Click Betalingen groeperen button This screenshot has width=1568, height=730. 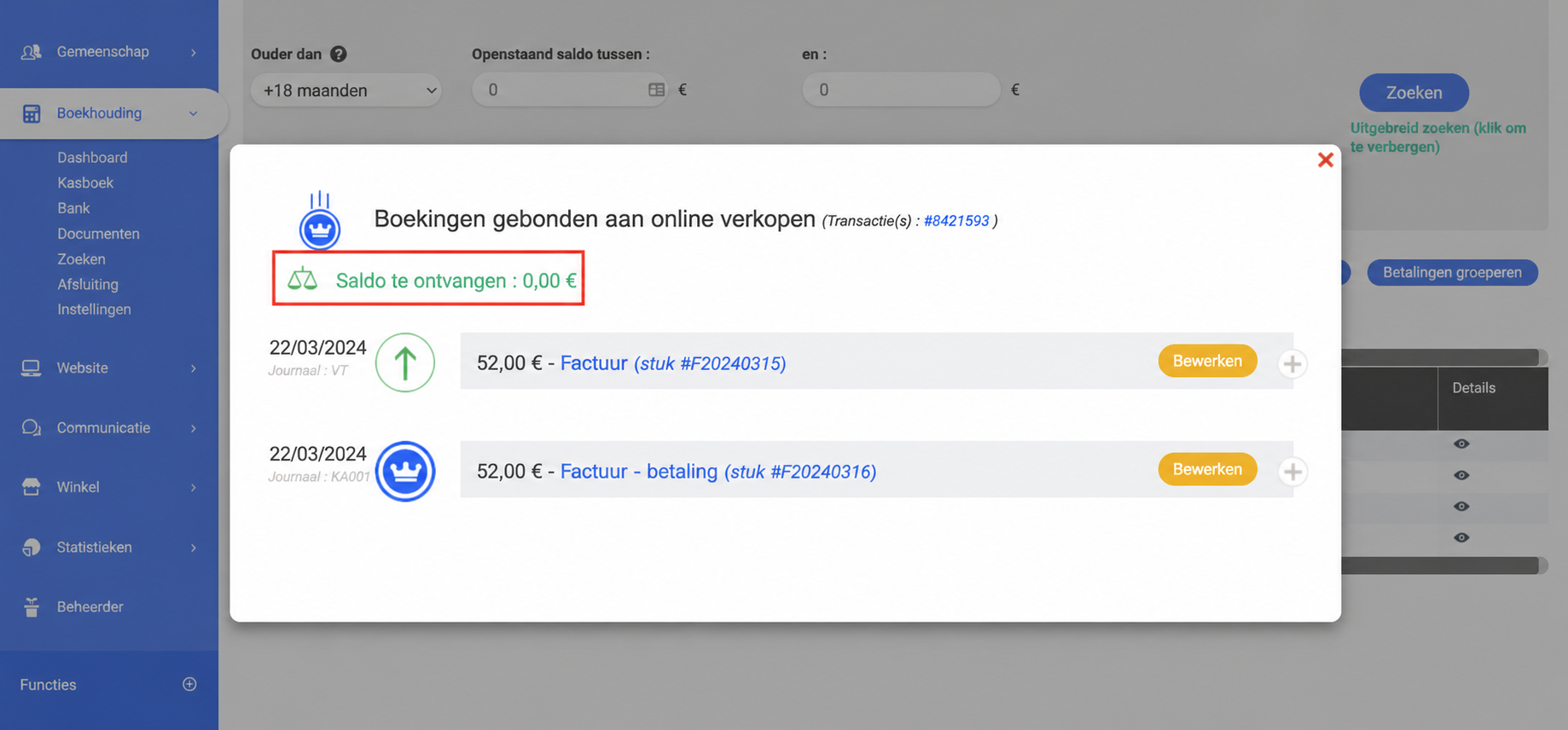click(x=1452, y=272)
